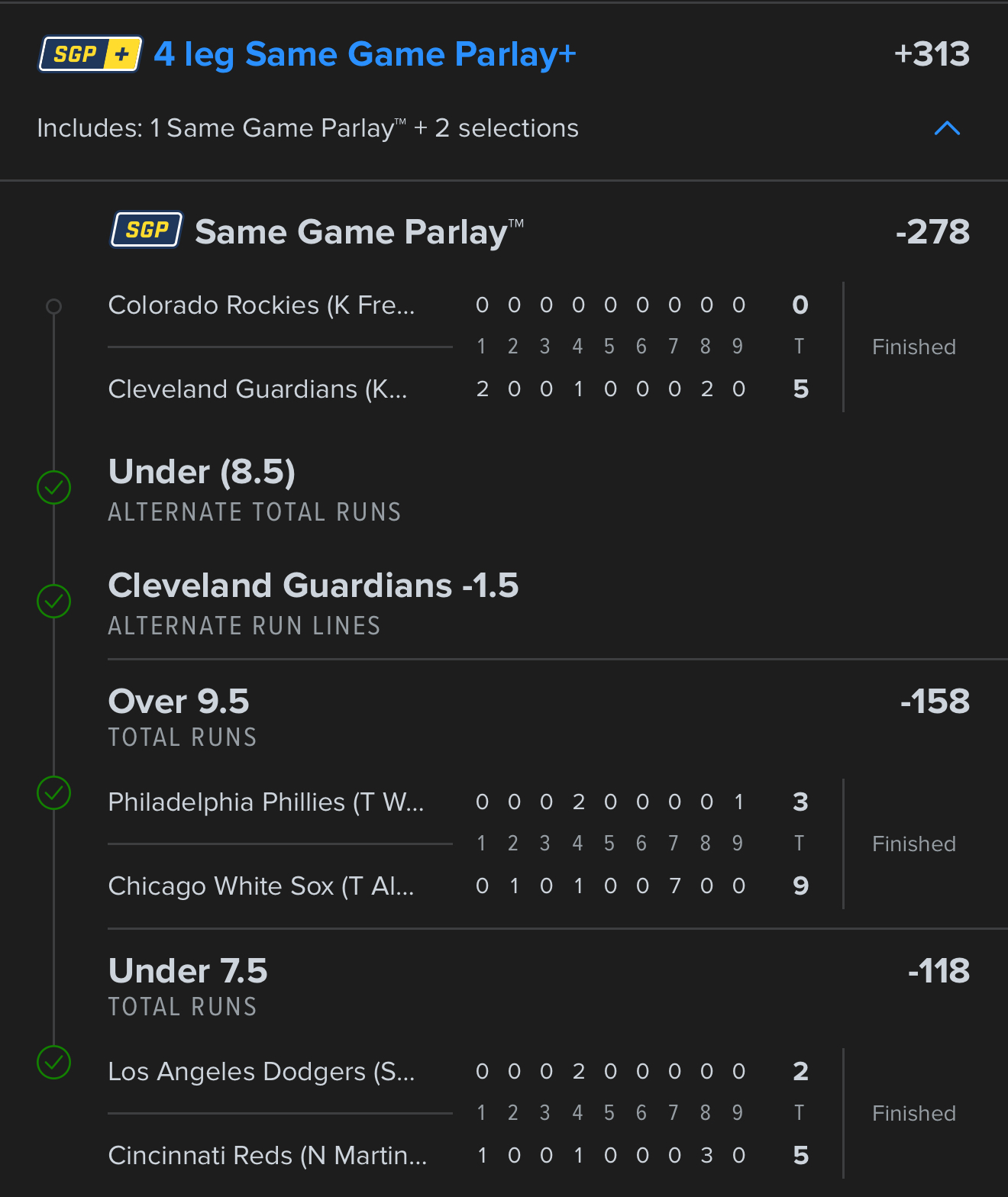
Task: Open the Cleveland Guardians team row
Action: [458, 389]
